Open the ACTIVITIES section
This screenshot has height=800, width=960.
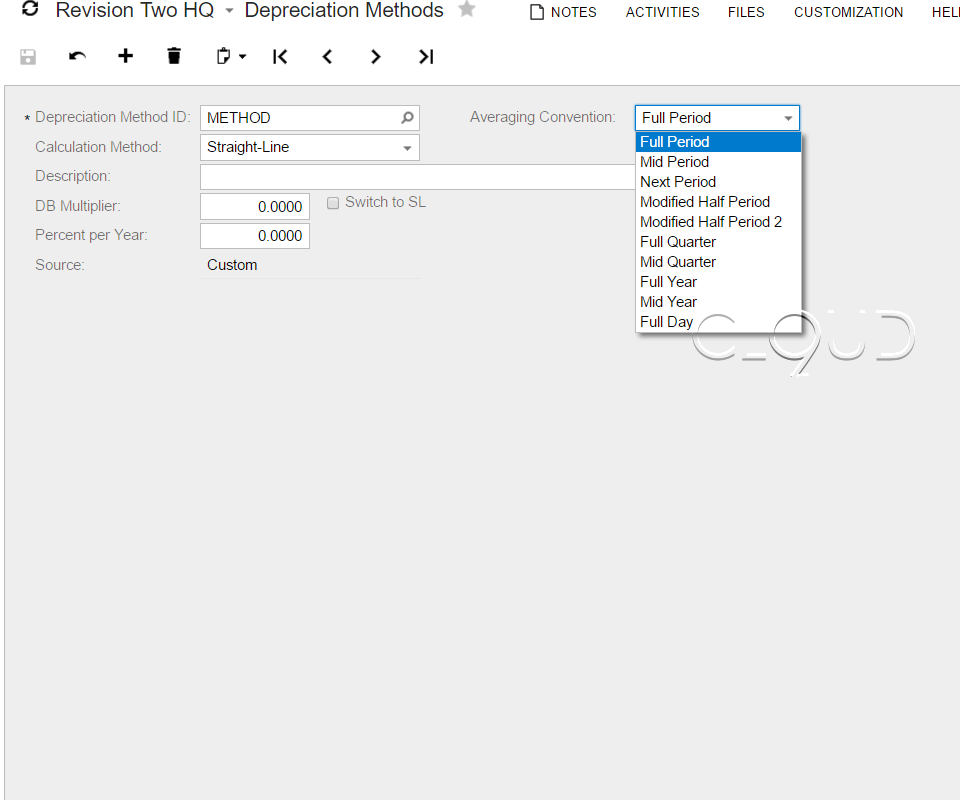coord(662,12)
